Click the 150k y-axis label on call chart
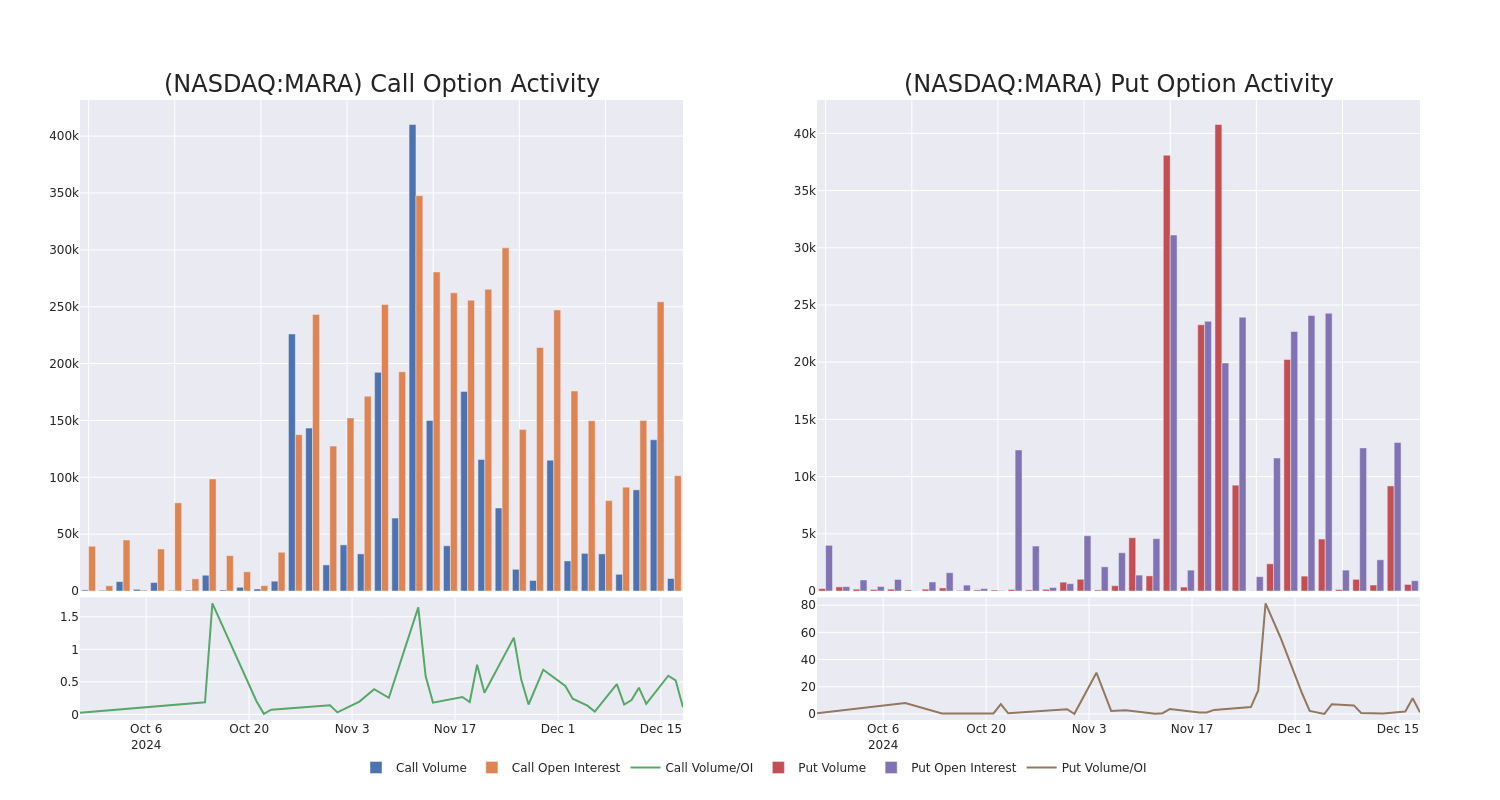This screenshot has width=1500, height=800. point(64,421)
